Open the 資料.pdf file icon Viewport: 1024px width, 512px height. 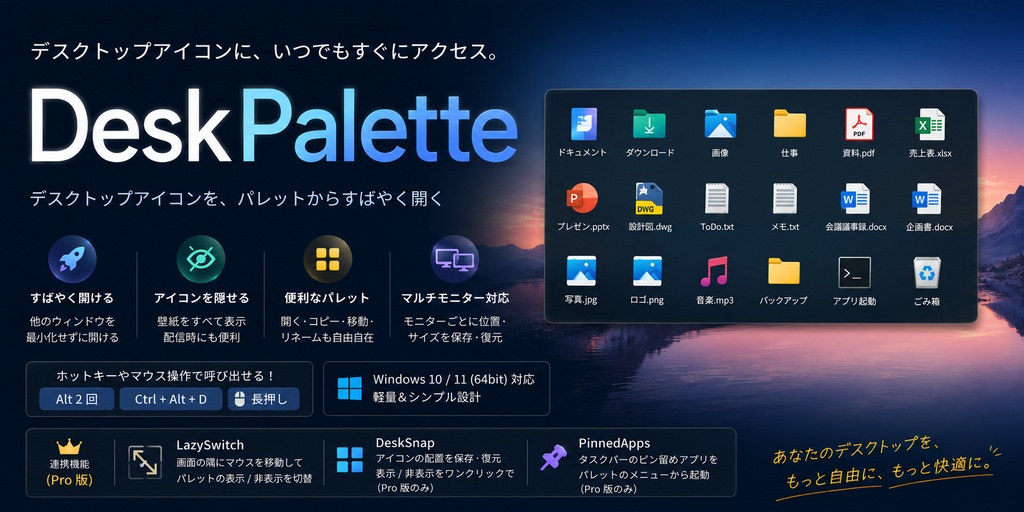tap(859, 124)
